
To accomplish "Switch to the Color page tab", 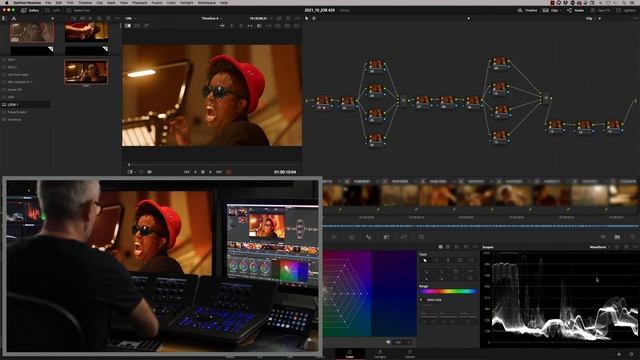I will (x=349, y=354).
